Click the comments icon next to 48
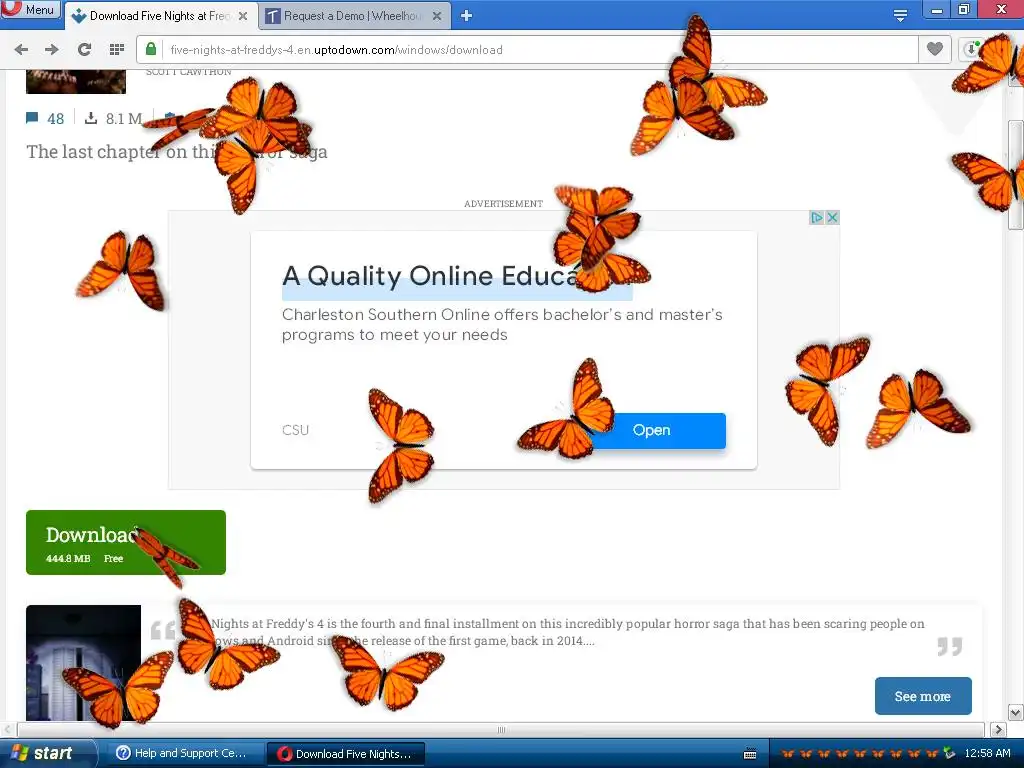 32,118
